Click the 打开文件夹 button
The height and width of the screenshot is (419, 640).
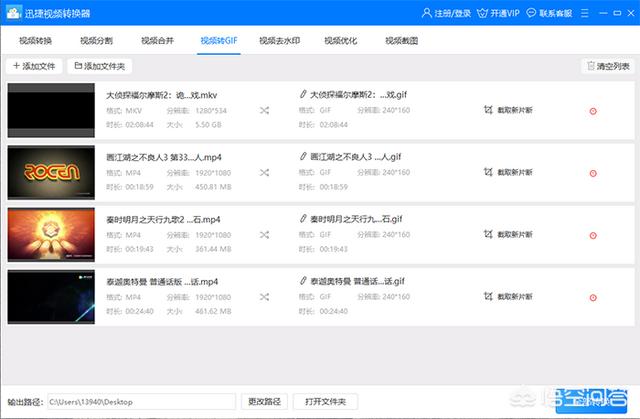[x=326, y=402]
